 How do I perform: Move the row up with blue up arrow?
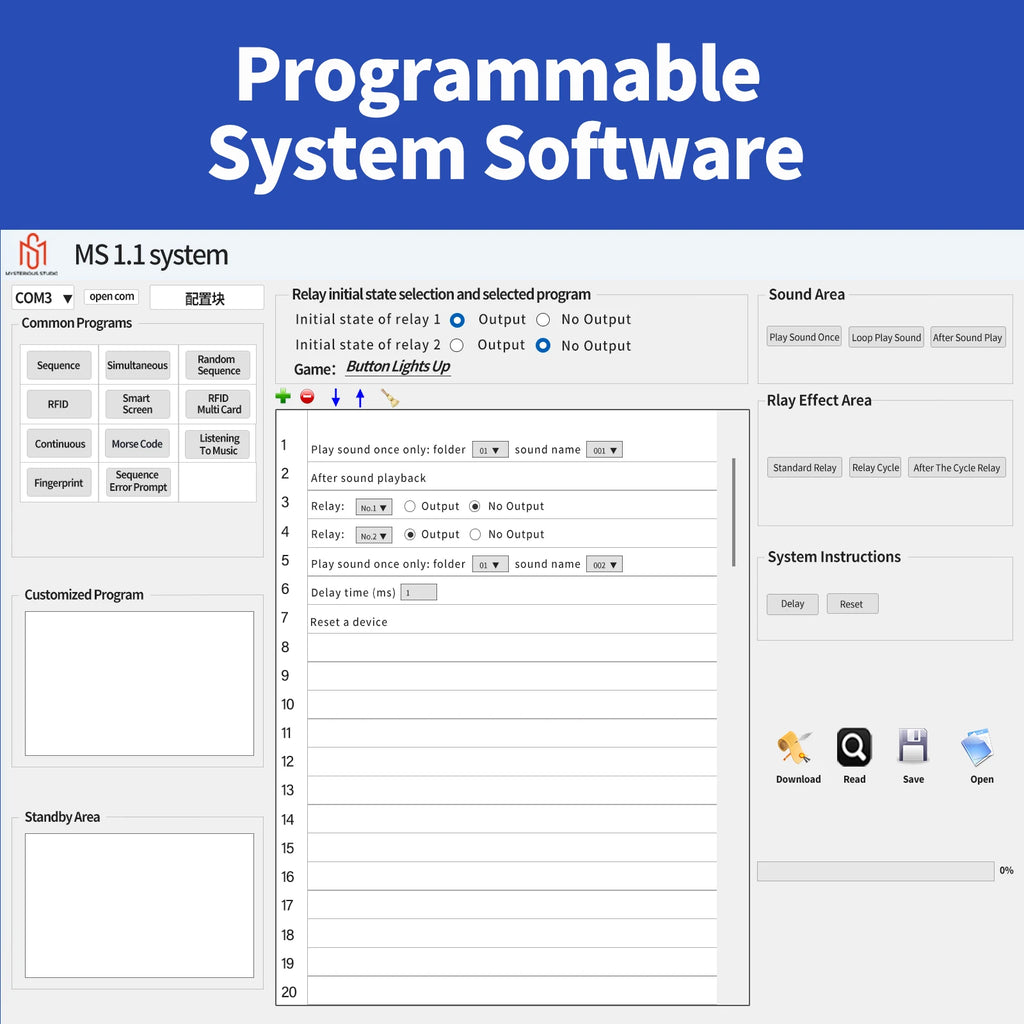[360, 397]
